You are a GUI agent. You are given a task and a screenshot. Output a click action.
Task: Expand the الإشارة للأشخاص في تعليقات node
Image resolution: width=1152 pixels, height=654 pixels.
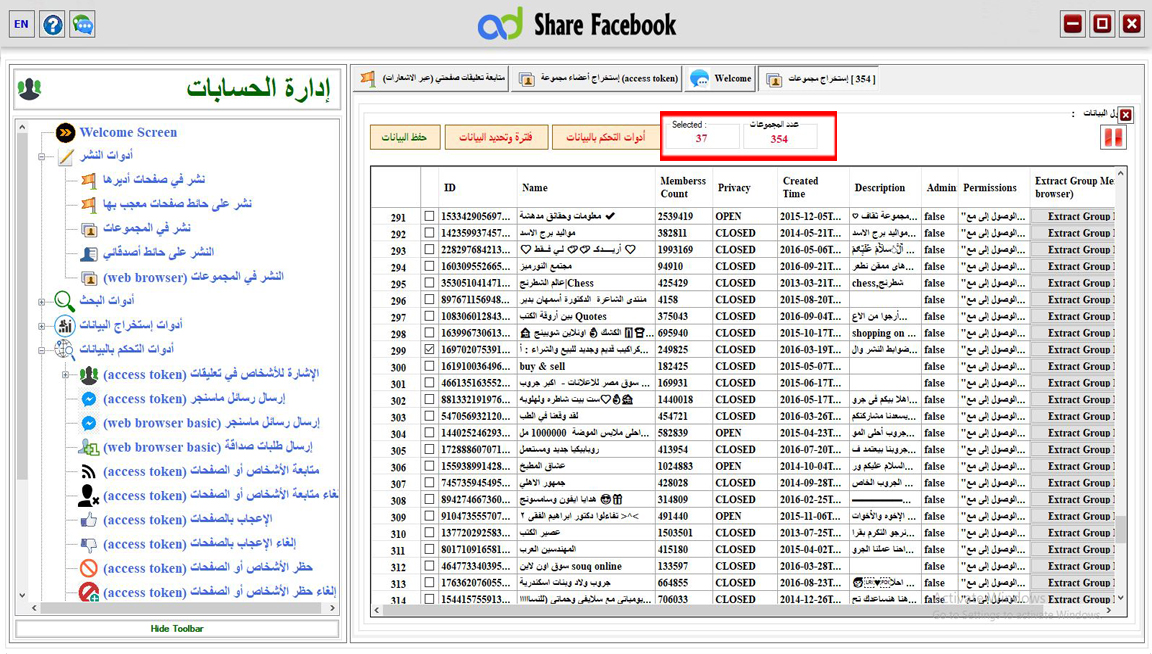[65, 375]
